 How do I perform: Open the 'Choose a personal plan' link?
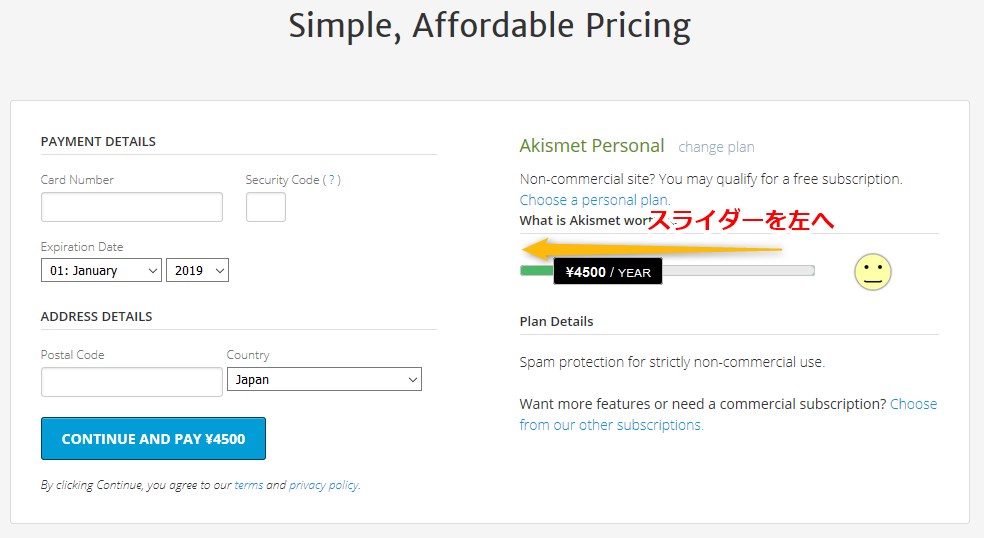(595, 200)
